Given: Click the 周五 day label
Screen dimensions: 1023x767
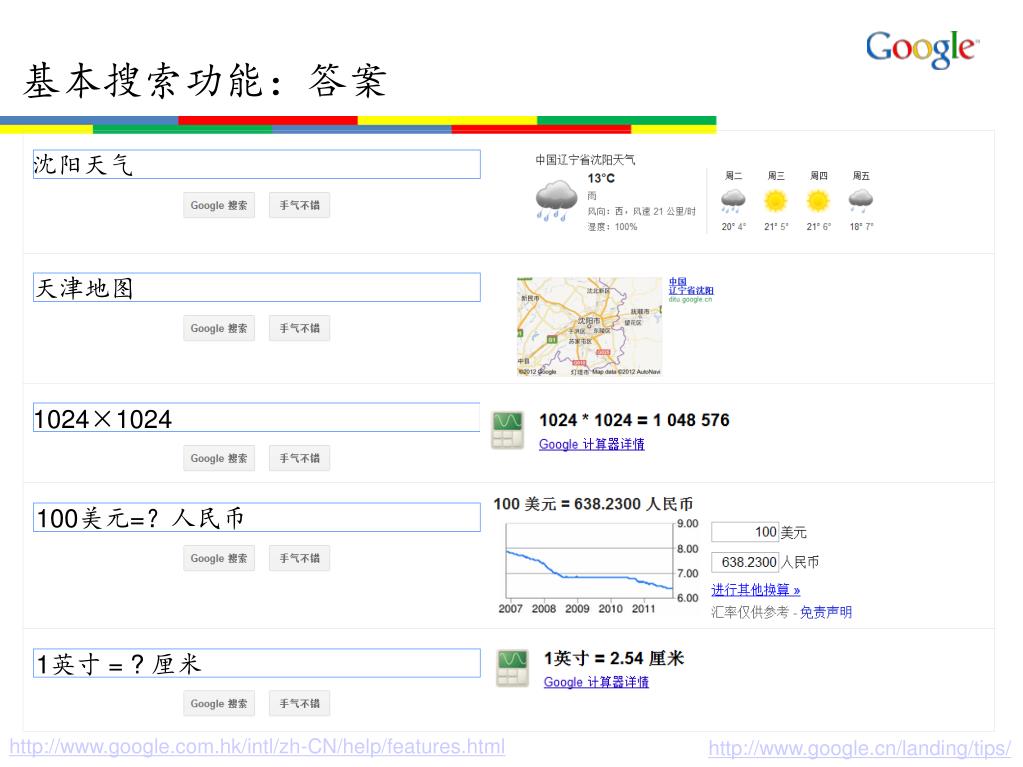Looking at the screenshot, I should (x=861, y=175).
